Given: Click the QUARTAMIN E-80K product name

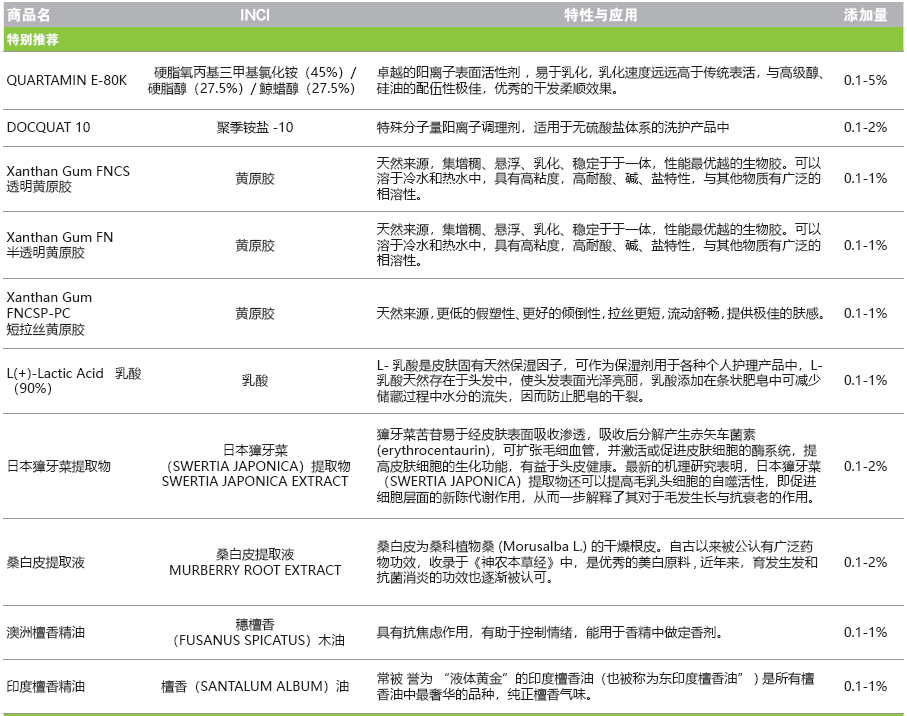Looking at the screenshot, I should [66, 80].
